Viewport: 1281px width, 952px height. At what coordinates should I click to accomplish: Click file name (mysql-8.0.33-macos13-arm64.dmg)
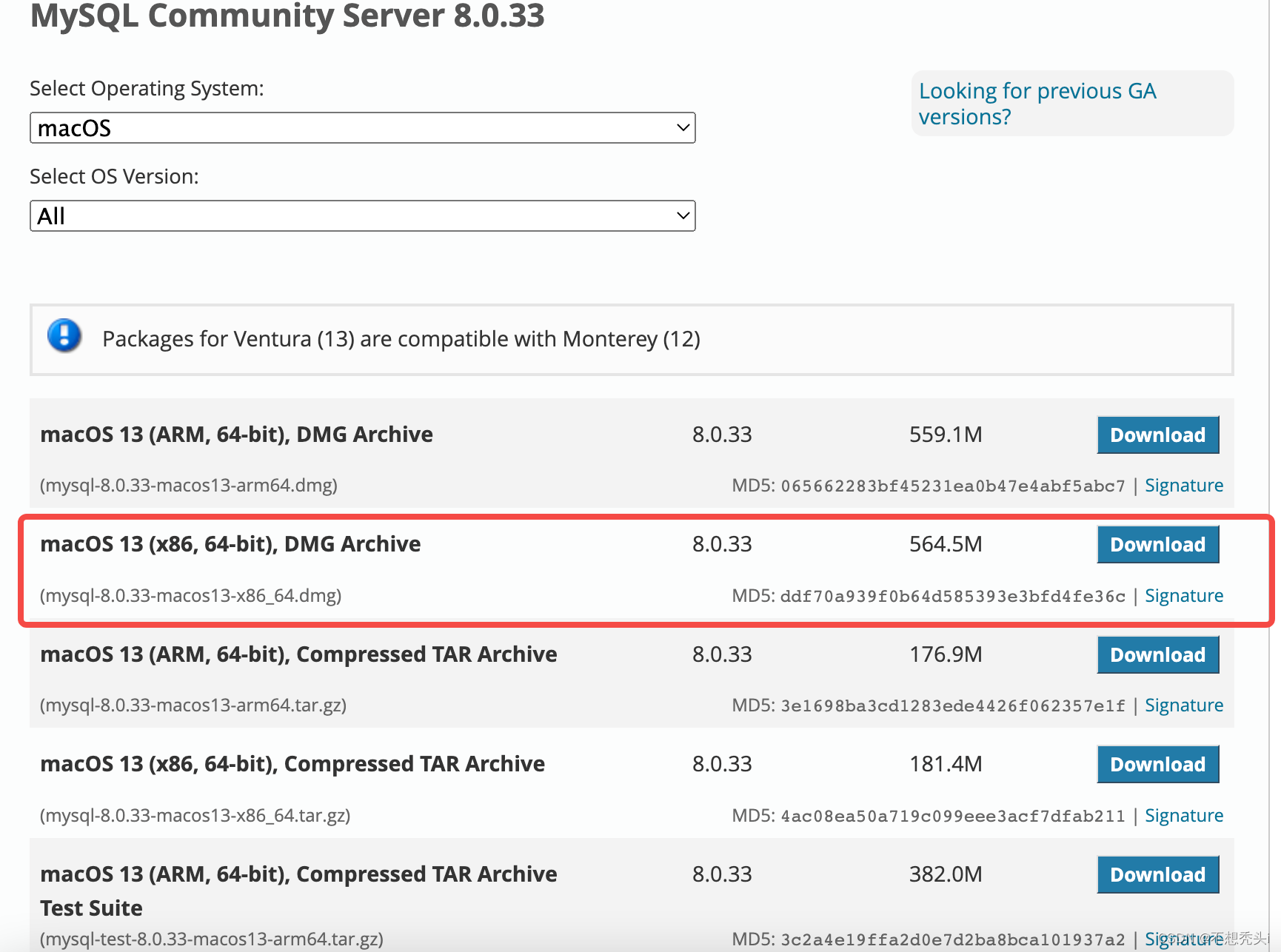(x=189, y=486)
